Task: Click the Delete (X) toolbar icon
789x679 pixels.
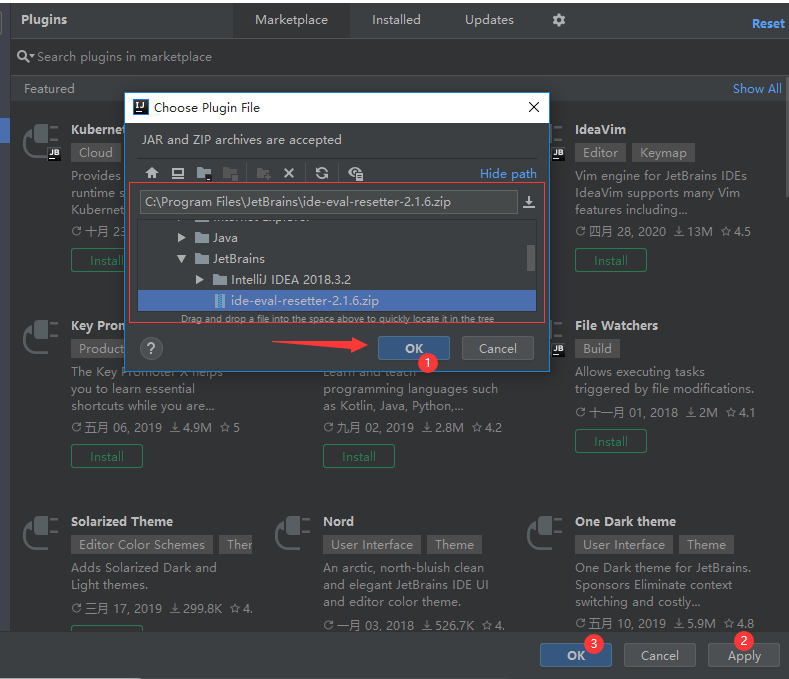Action: 289,174
